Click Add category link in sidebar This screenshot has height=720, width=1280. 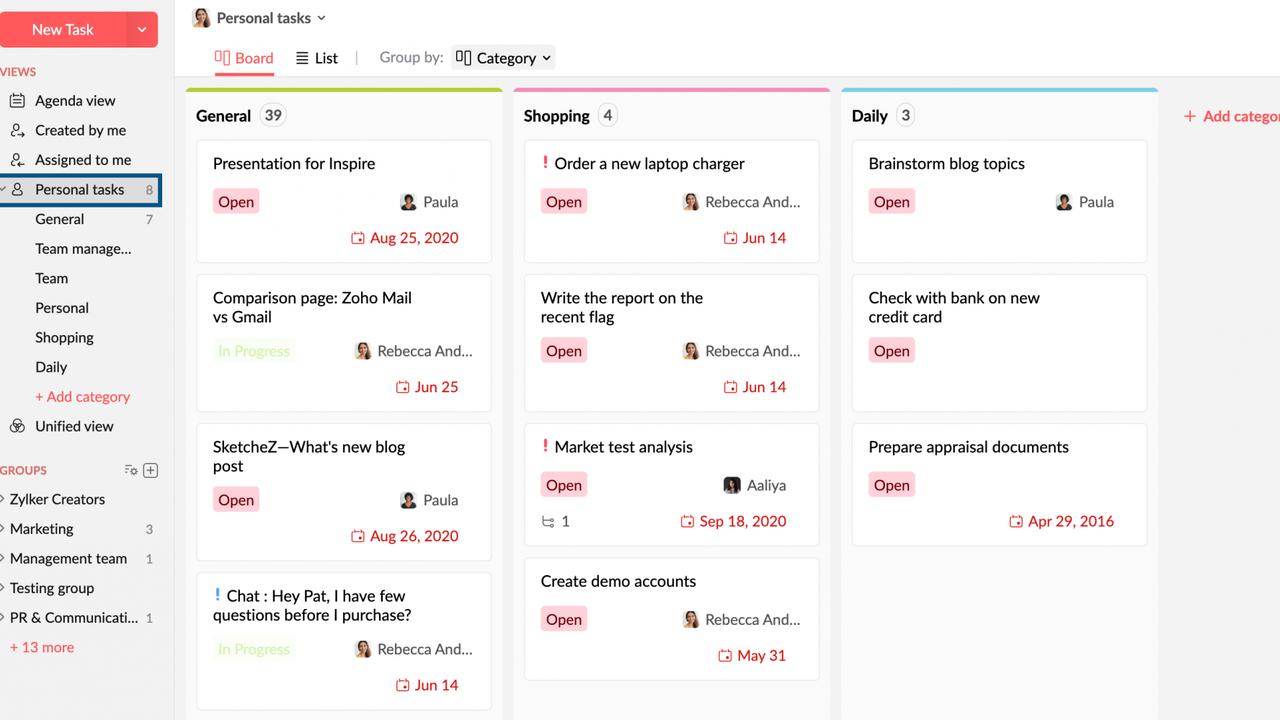pyautogui.click(x=83, y=397)
